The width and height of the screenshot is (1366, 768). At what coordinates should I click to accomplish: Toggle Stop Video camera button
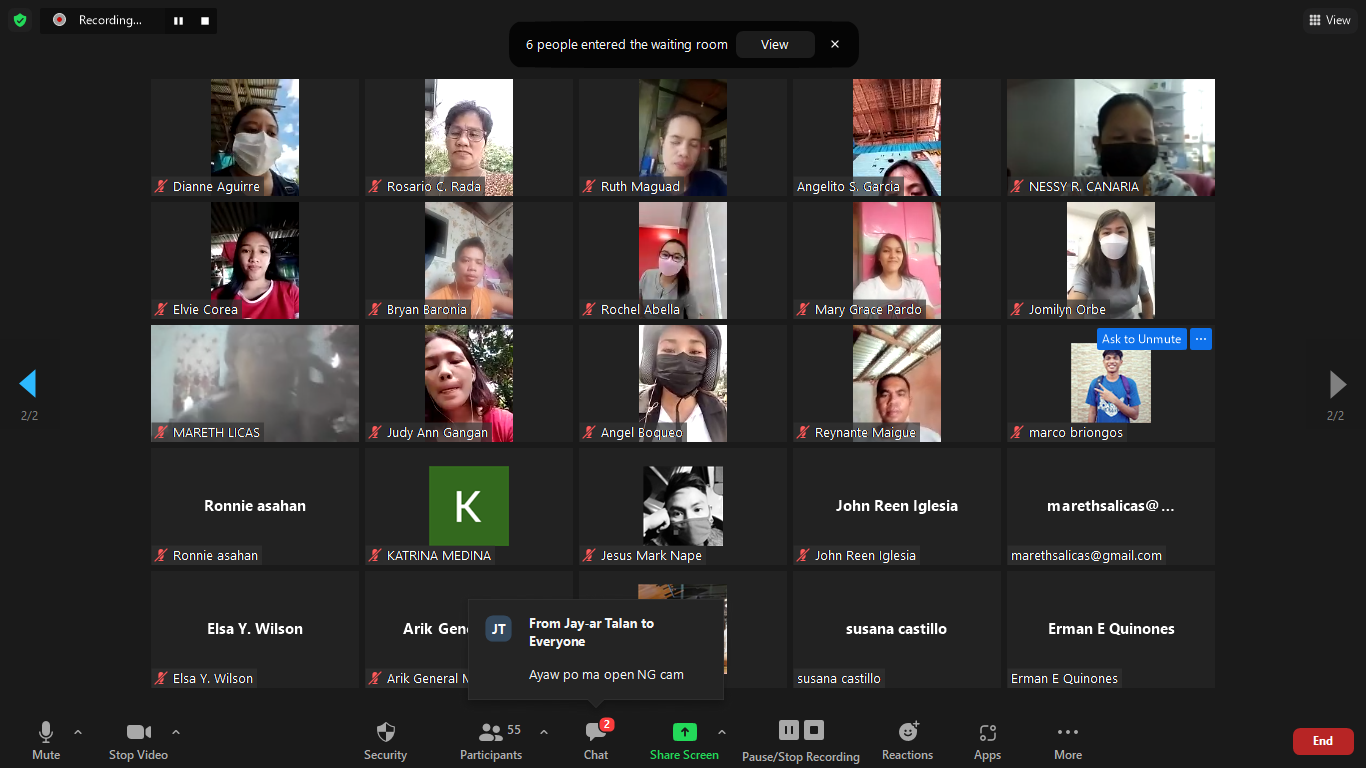point(138,732)
